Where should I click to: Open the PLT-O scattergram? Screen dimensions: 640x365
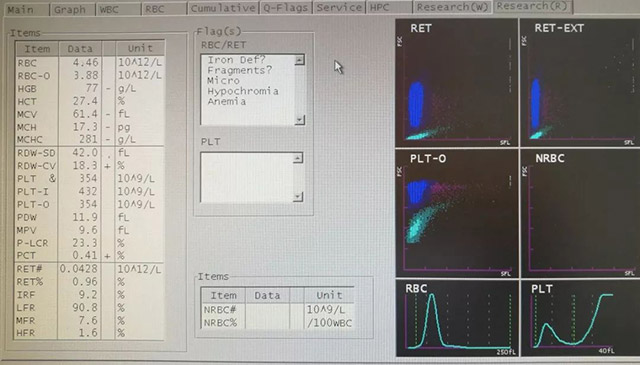click(456, 214)
